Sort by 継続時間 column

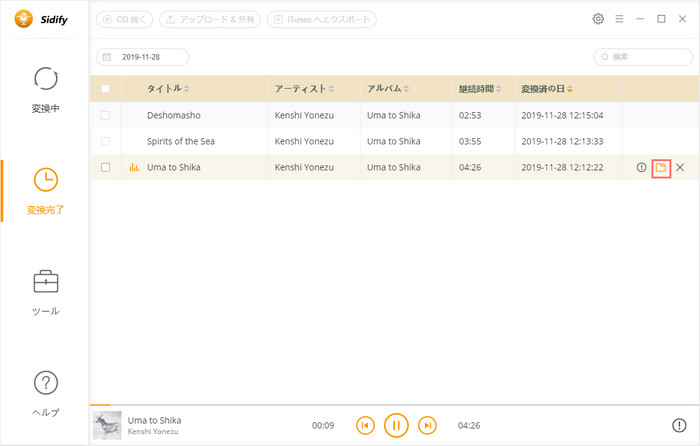point(480,89)
